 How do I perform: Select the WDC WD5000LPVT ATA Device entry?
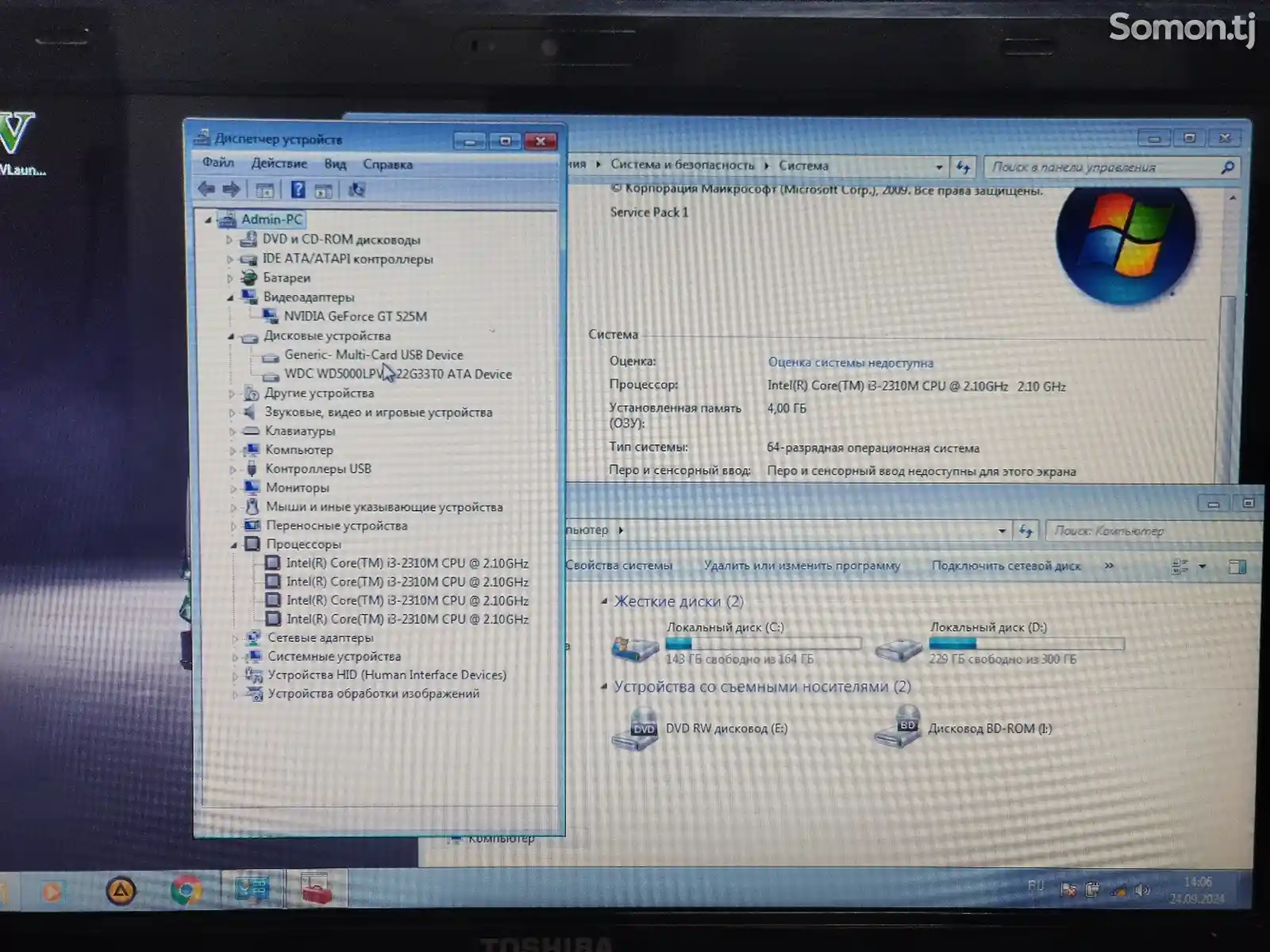(398, 374)
